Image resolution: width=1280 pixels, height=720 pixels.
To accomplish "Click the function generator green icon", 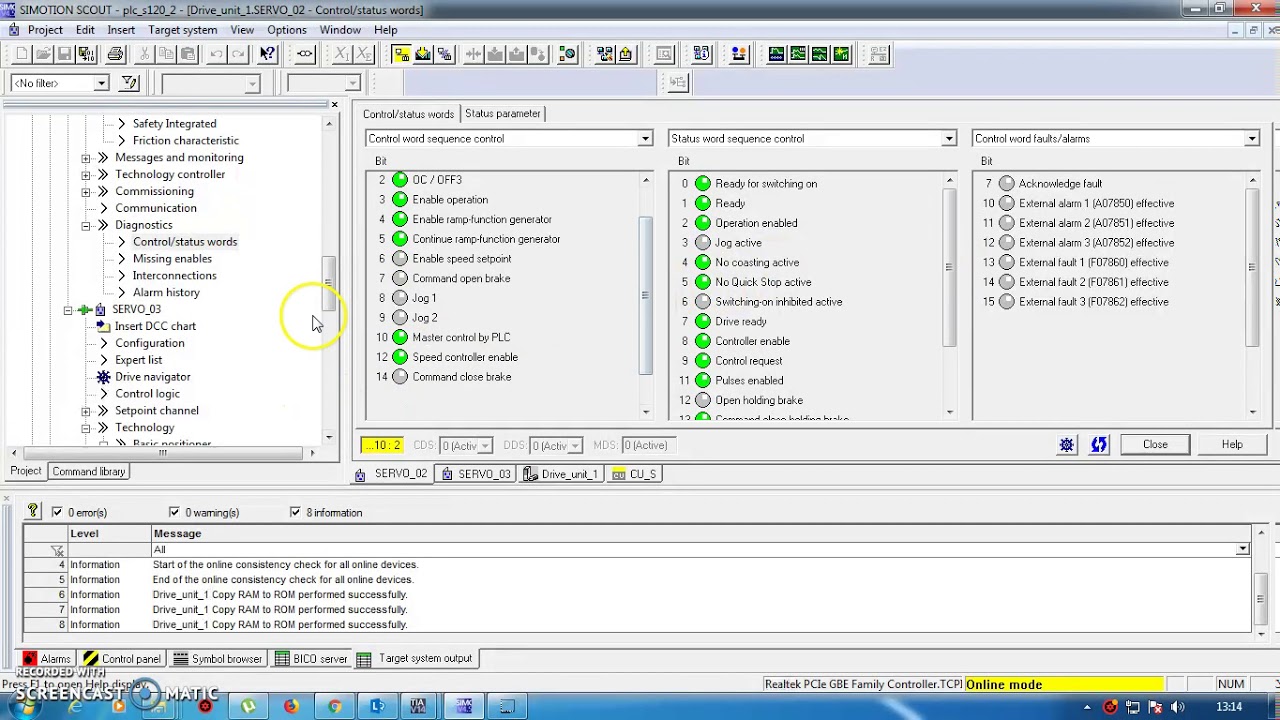I will (x=798, y=54).
